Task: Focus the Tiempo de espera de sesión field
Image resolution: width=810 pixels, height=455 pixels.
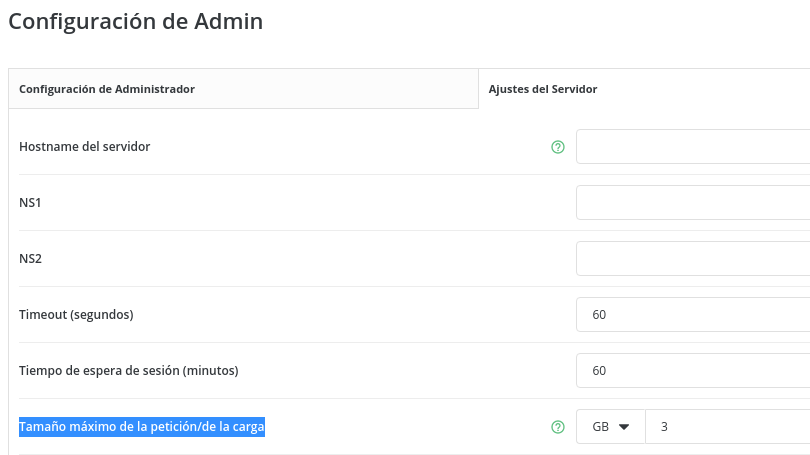Action: (692, 371)
